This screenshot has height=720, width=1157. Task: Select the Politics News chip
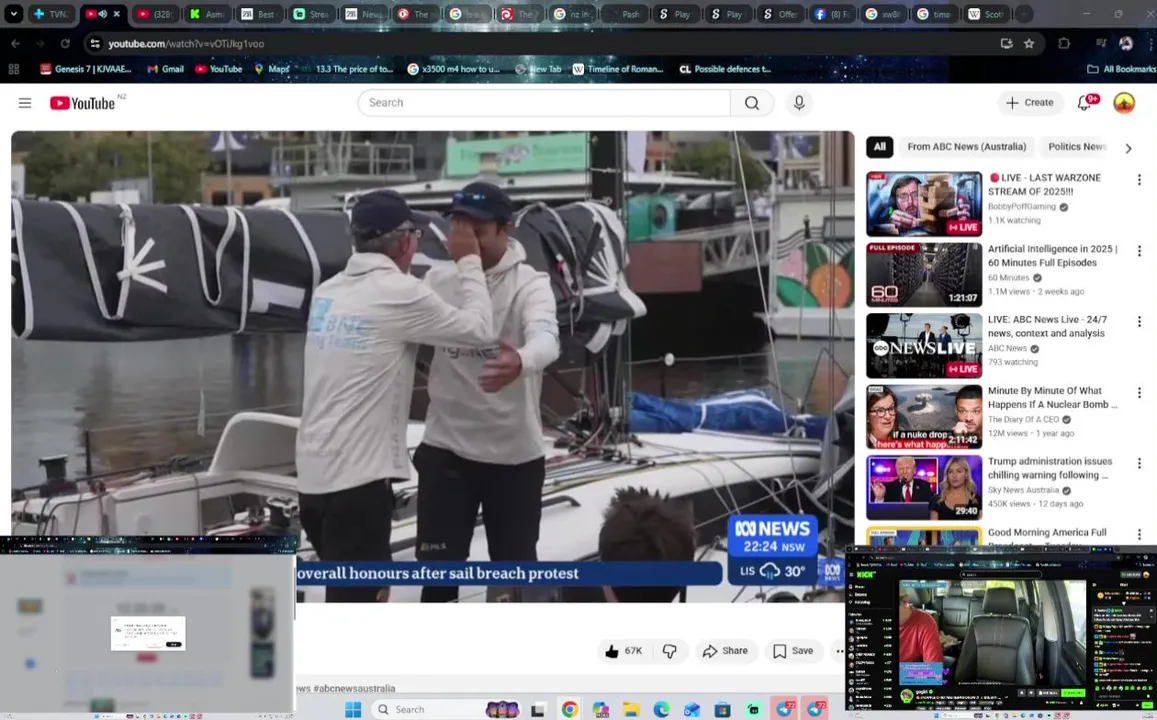(x=1077, y=147)
